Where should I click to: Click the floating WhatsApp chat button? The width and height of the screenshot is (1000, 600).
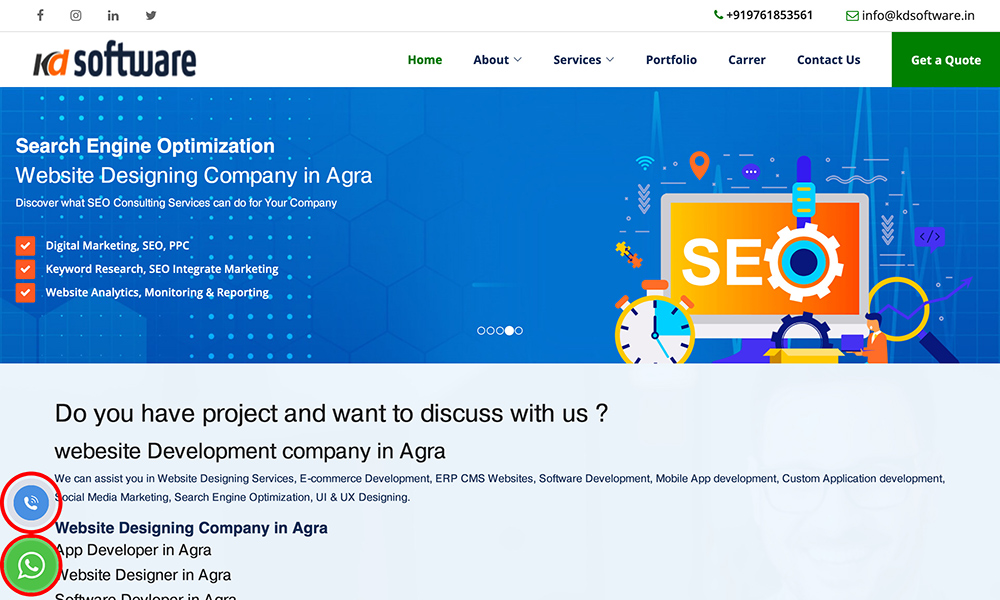click(31, 565)
